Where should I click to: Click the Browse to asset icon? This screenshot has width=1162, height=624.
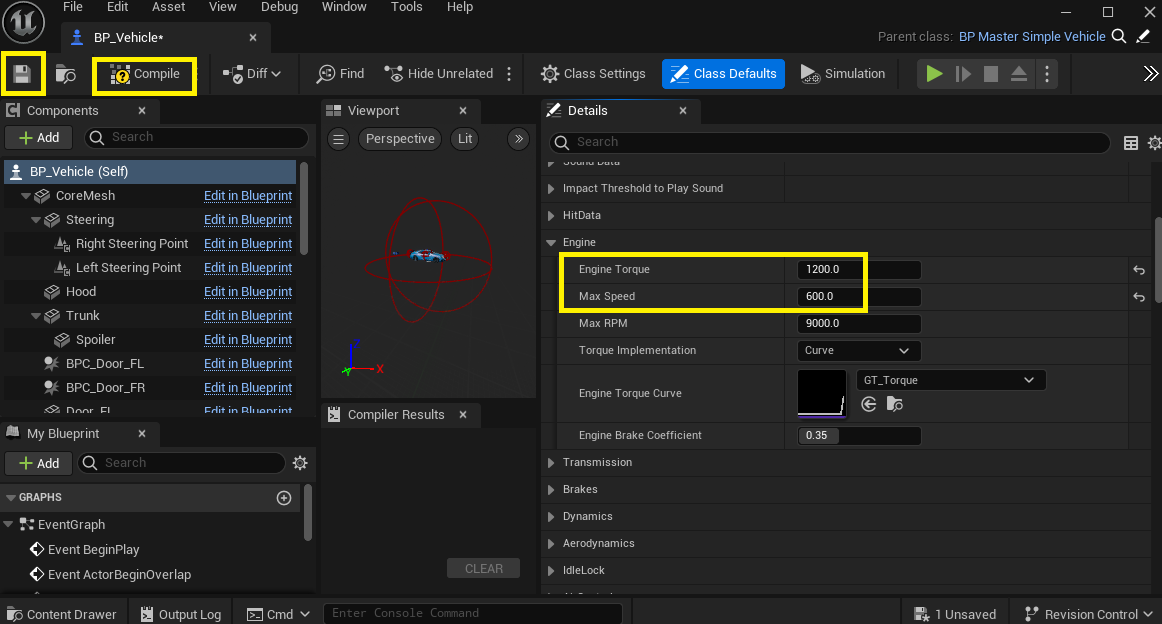[x=66, y=74]
